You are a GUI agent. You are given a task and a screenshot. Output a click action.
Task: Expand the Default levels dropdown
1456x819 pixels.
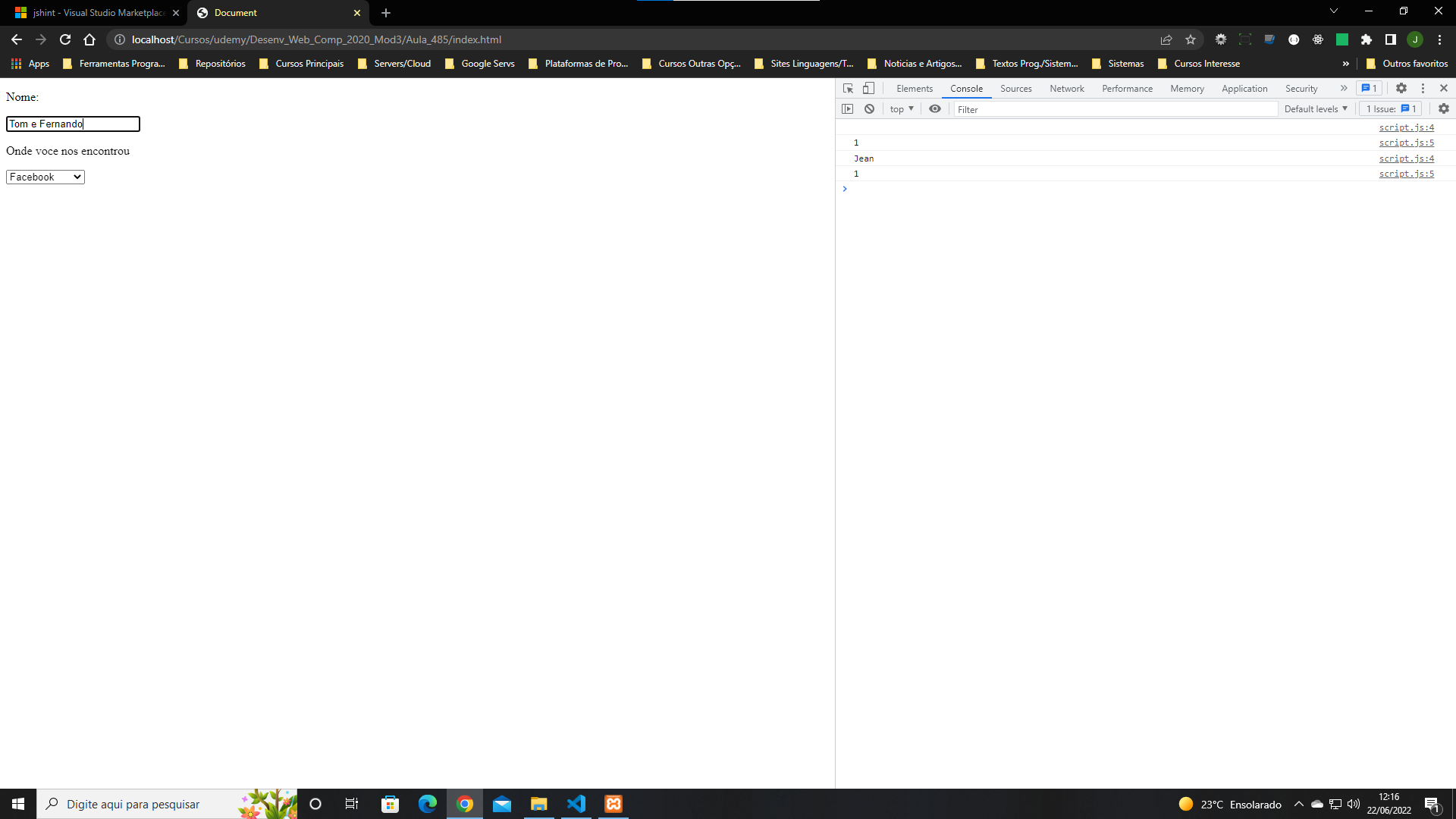(1316, 109)
